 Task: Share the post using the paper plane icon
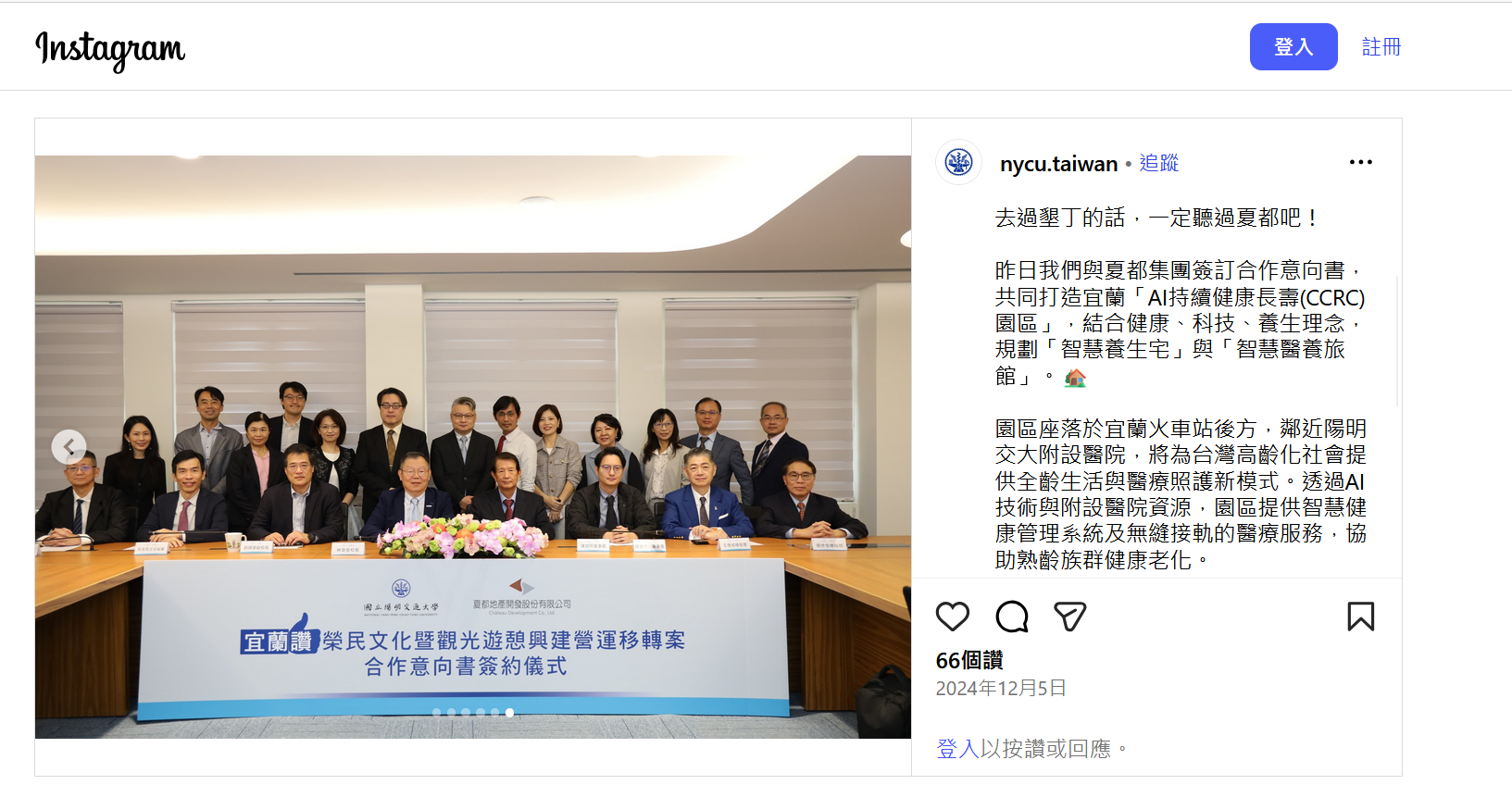tap(1070, 617)
